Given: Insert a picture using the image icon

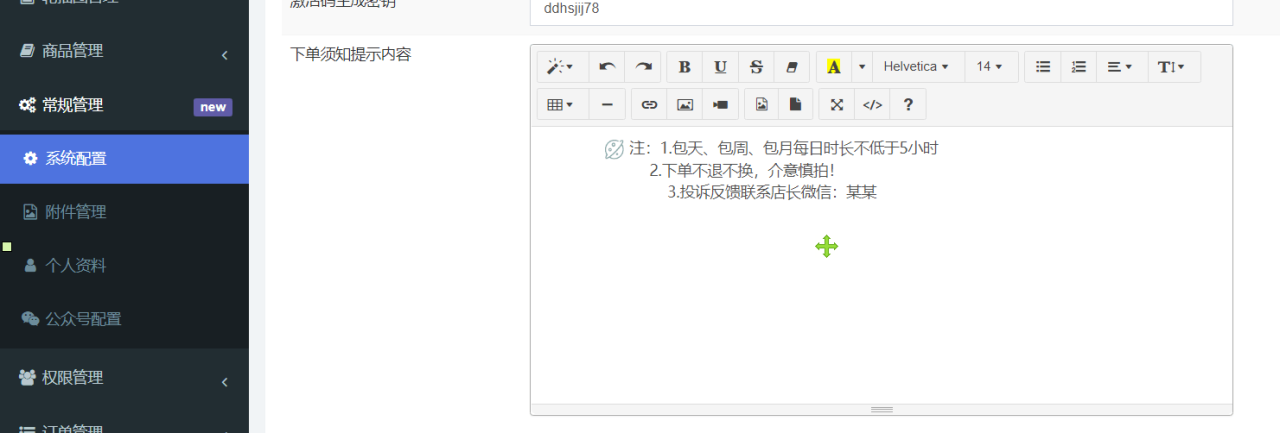Looking at the screenshot, I should coord(685,104).
